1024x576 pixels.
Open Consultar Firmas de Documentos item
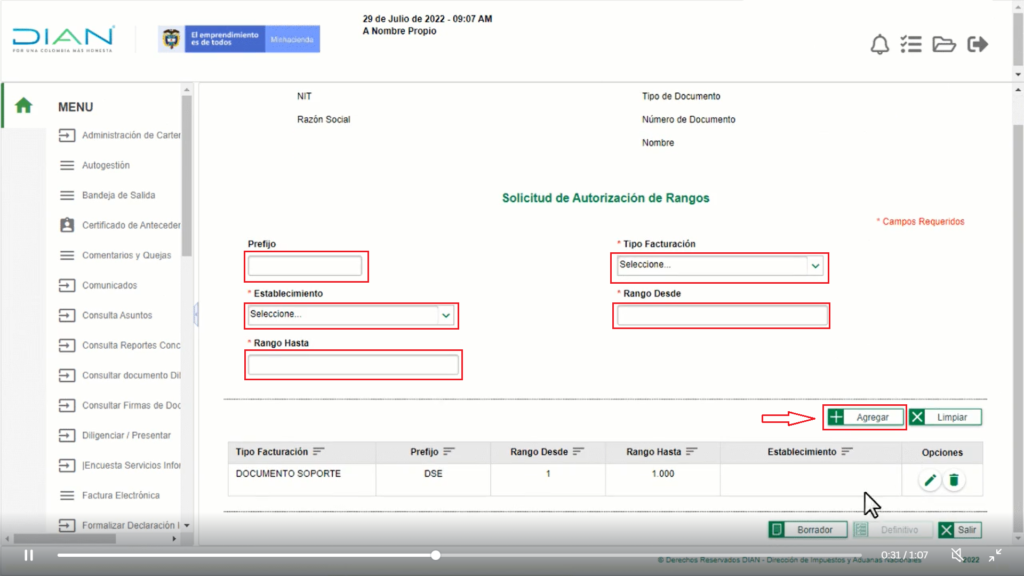tap(131, 406)
